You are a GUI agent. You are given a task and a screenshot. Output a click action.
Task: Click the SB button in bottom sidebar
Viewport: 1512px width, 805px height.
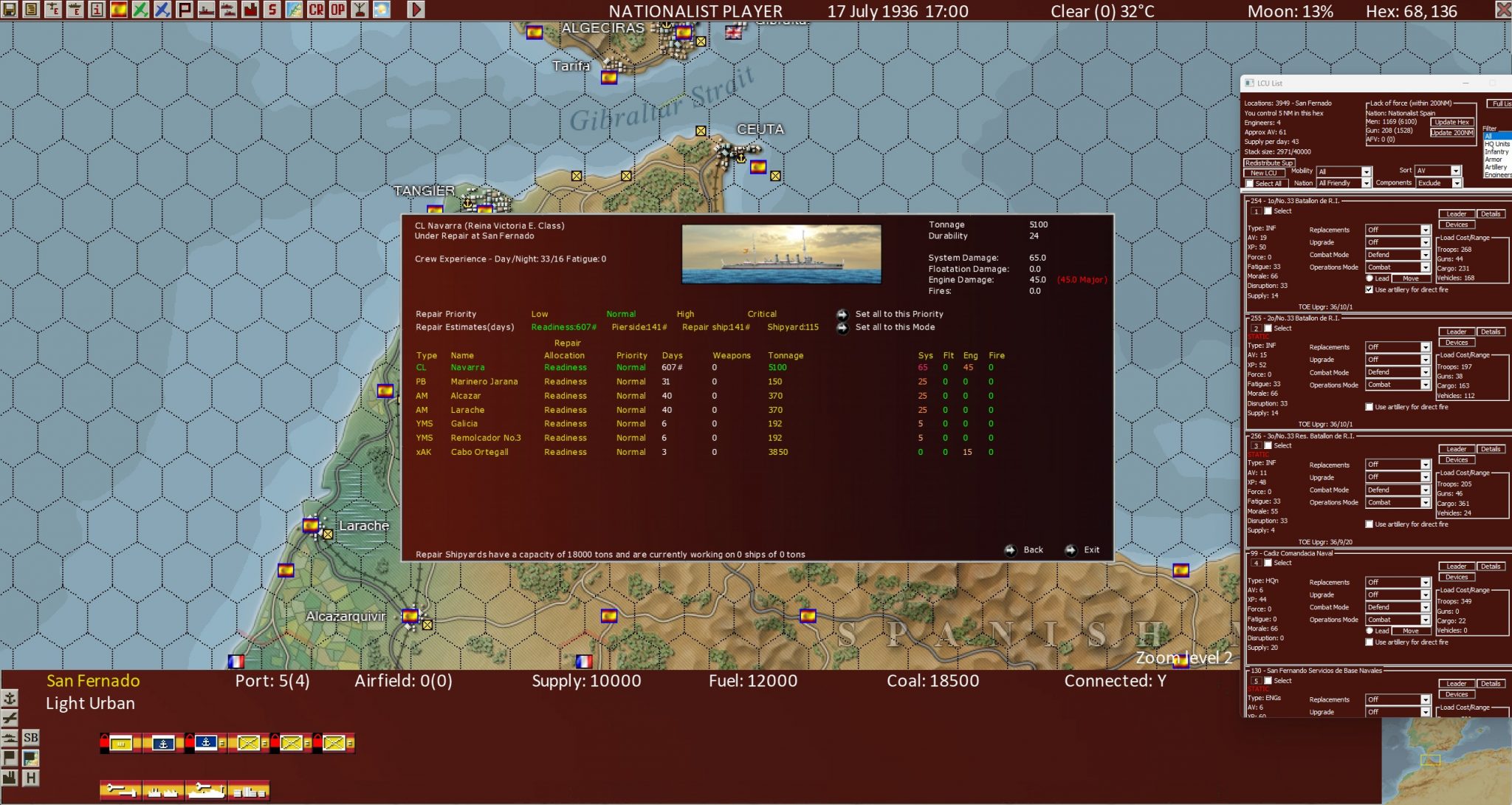click(x=30, y=737)
